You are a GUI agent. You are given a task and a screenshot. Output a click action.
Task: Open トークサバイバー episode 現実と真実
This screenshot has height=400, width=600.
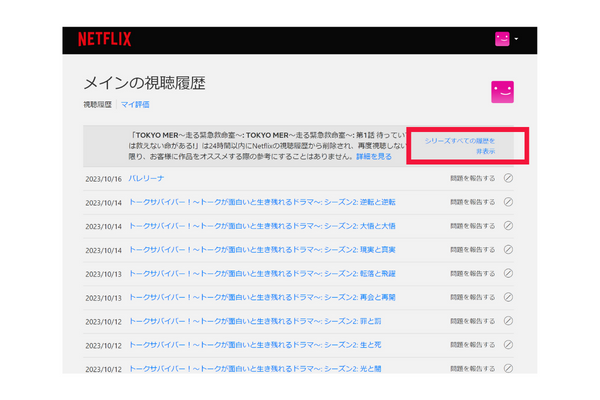pyautogui.click(x=262, y=250)
